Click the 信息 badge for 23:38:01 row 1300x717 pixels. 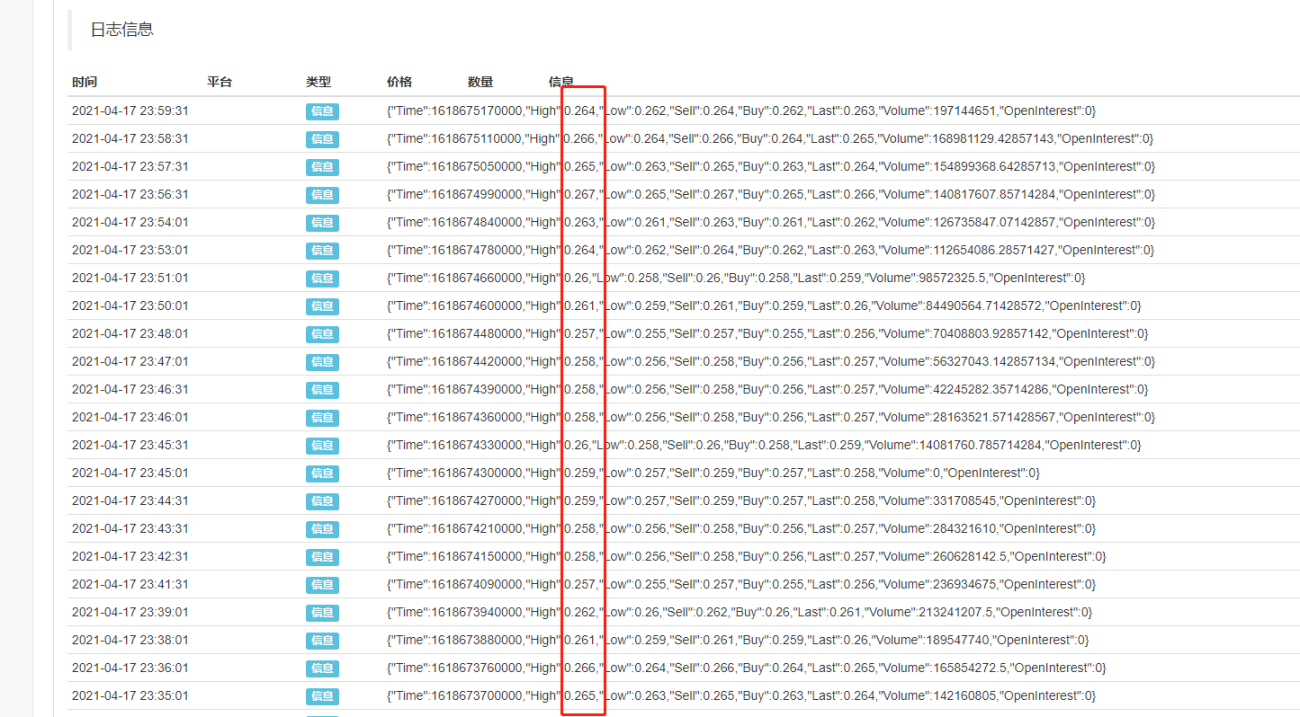322,640
